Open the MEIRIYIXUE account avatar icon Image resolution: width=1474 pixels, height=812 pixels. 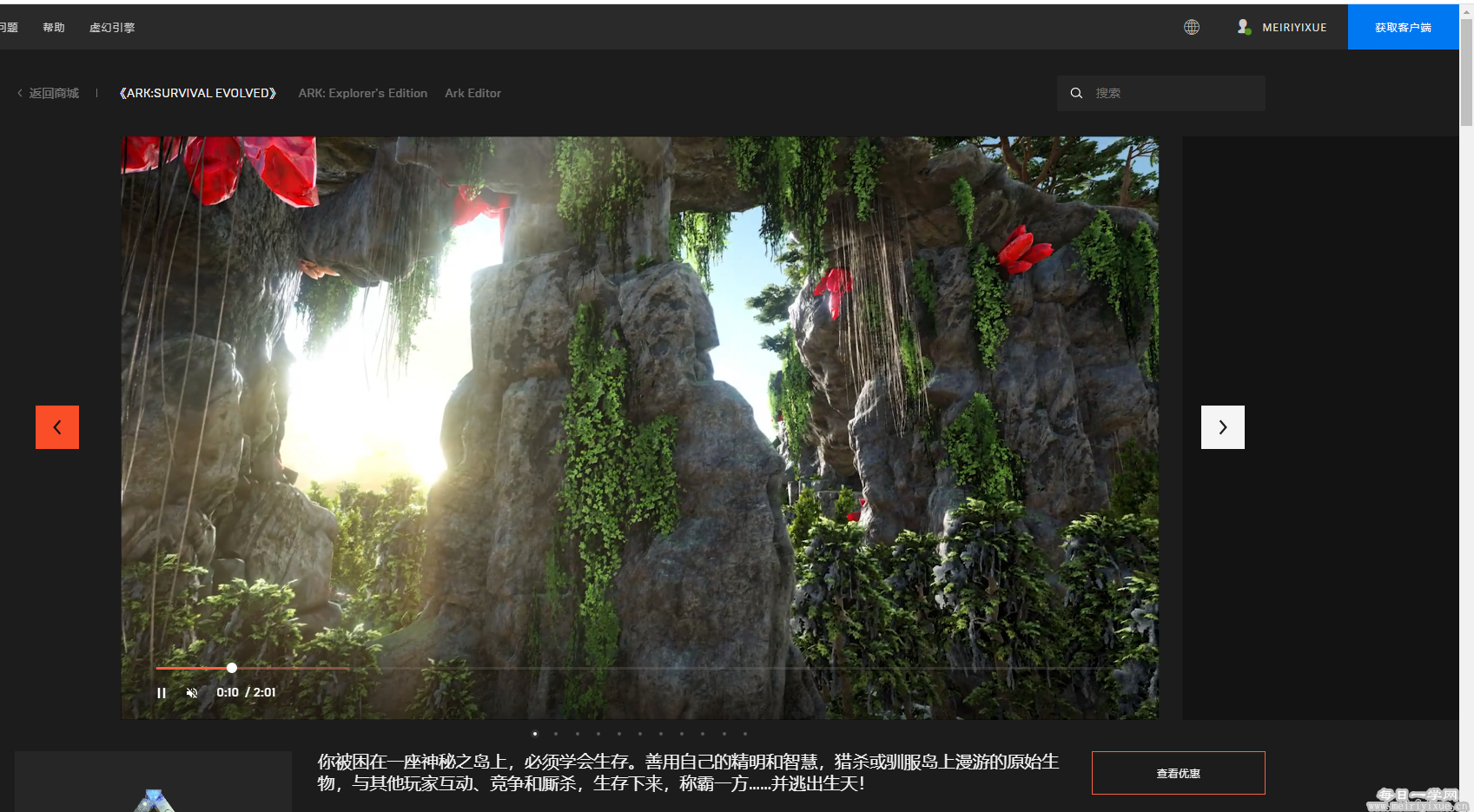click(x=1244, y=27)
